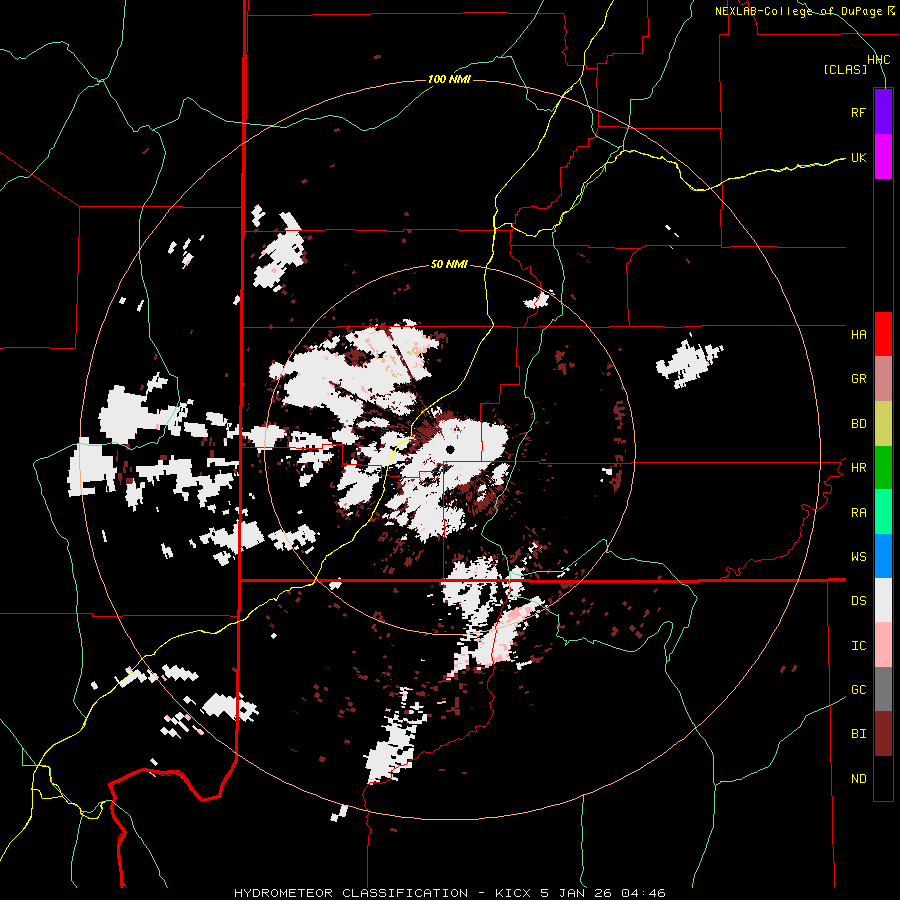
Task: Click the RA legend label
Action: (x=858, y=513)
